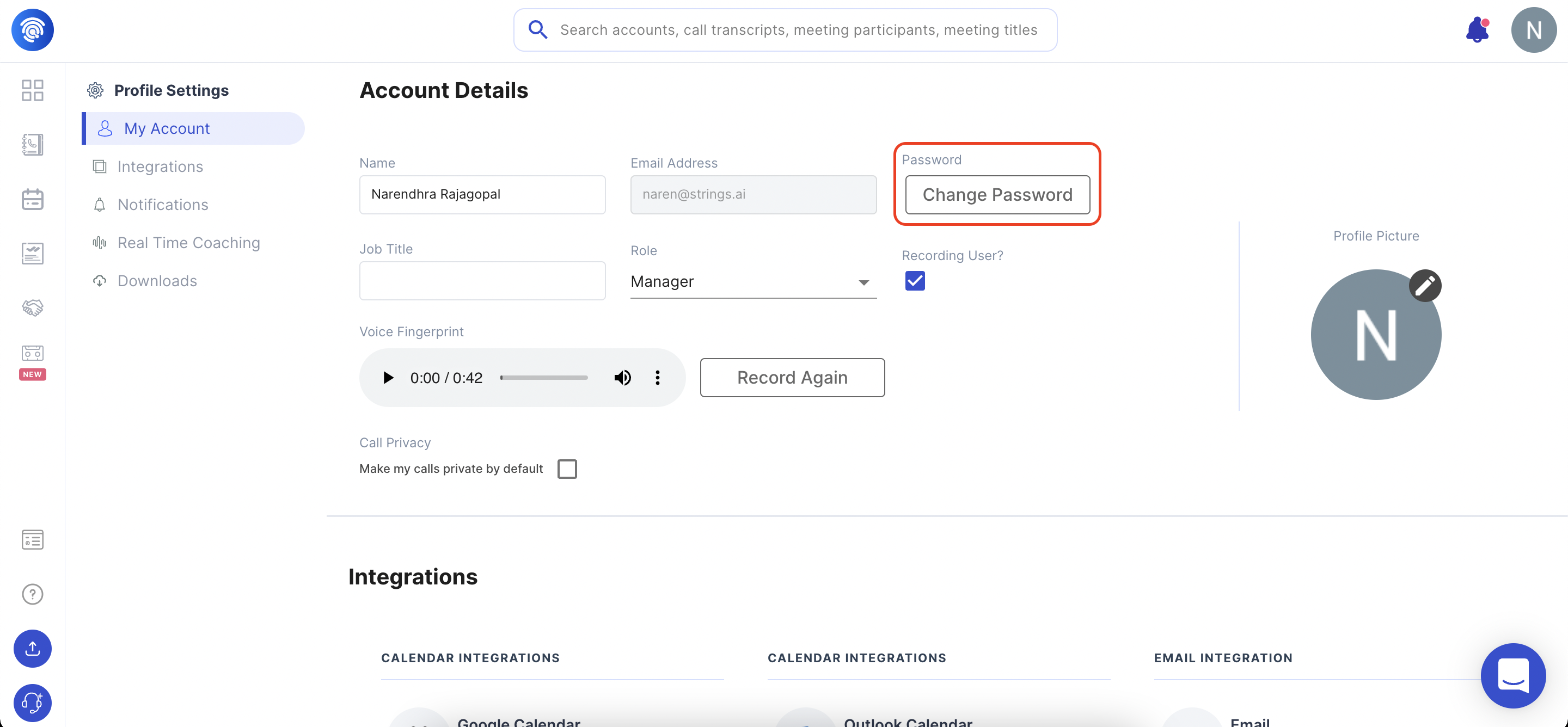Open the analytics chart icon in sidebar
Viewport: 1568px width, 727px height.
(32, 253)
